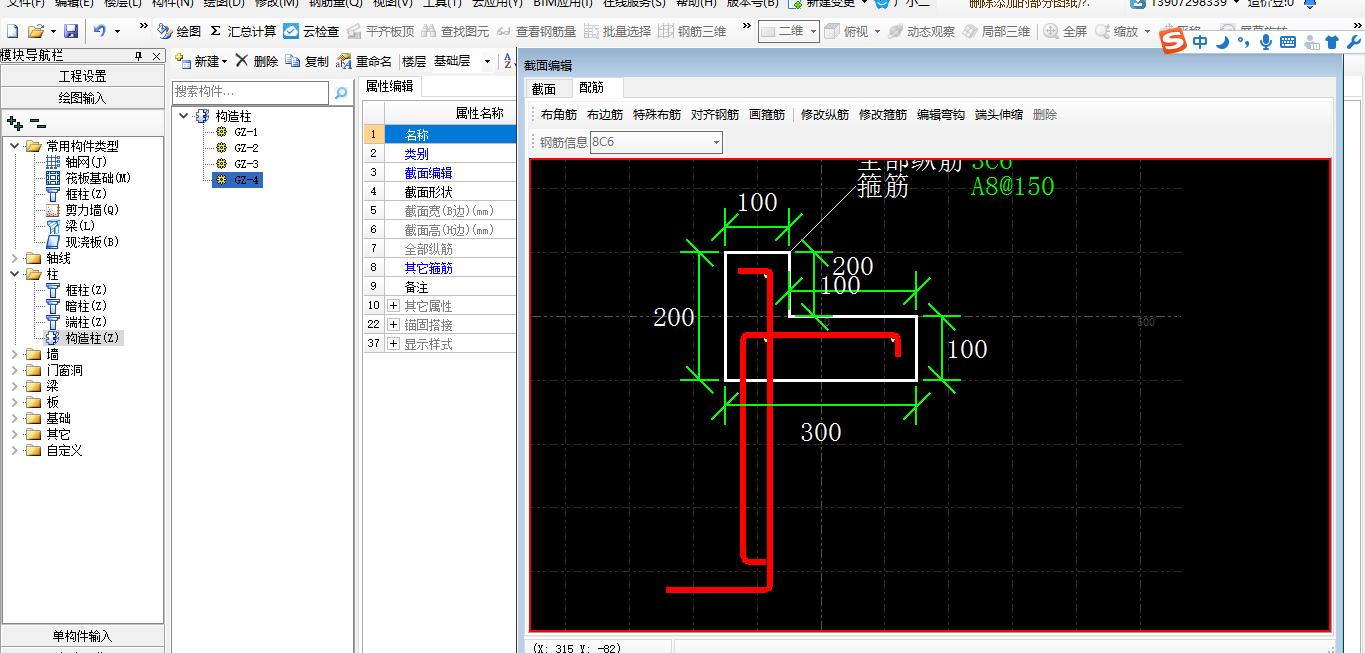The width and height of the screenshot is (1365, 653).
Task: Run 汇总计算 summary calculation
Action: click(x=243, y=32)
